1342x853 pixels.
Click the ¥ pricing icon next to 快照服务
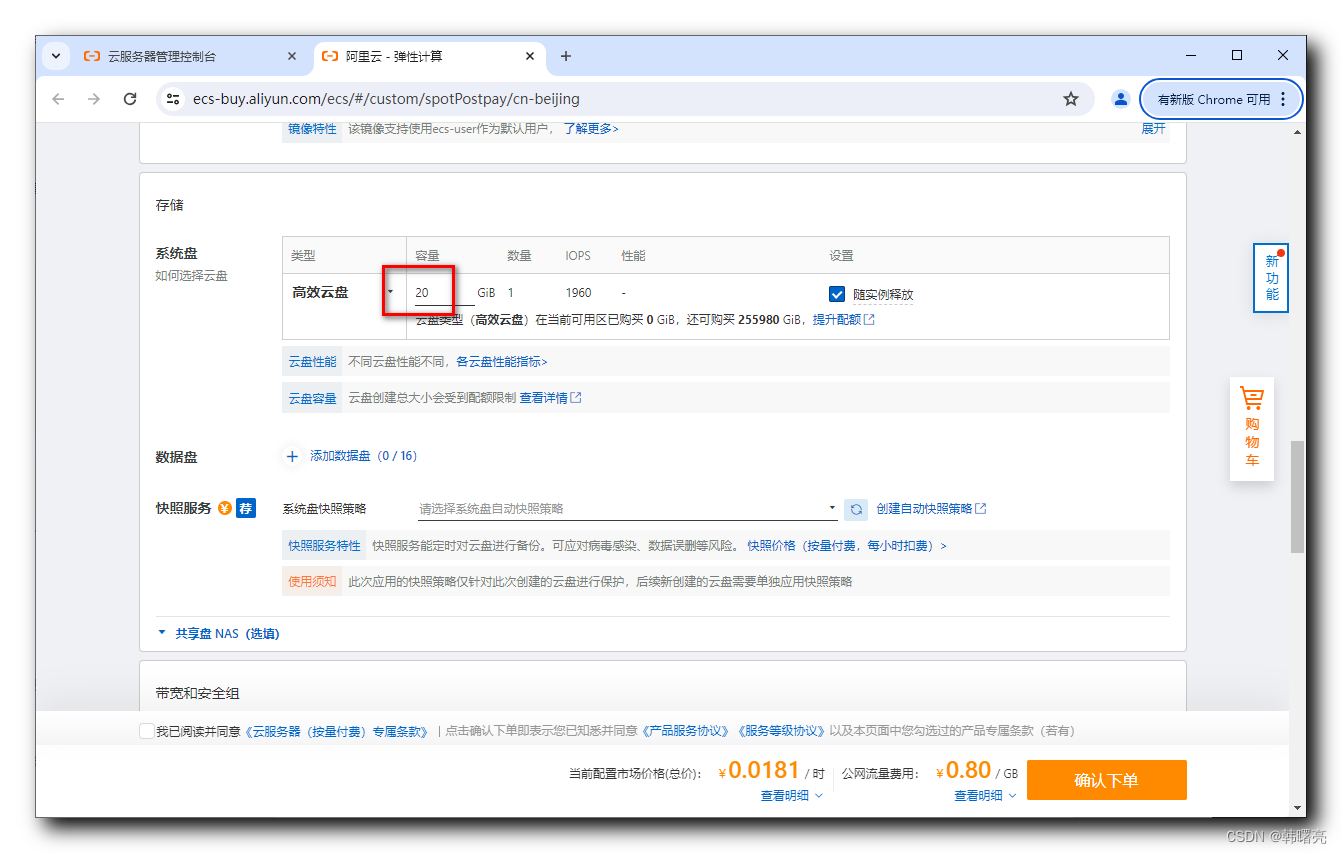click(224, 507)
